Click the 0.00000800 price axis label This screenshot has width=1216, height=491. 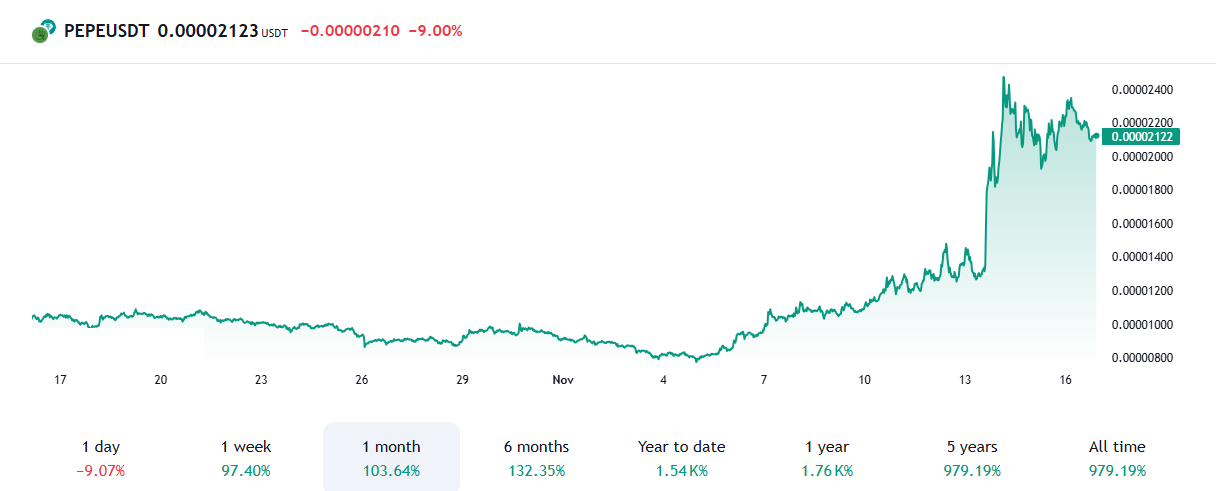[1142, 358]
